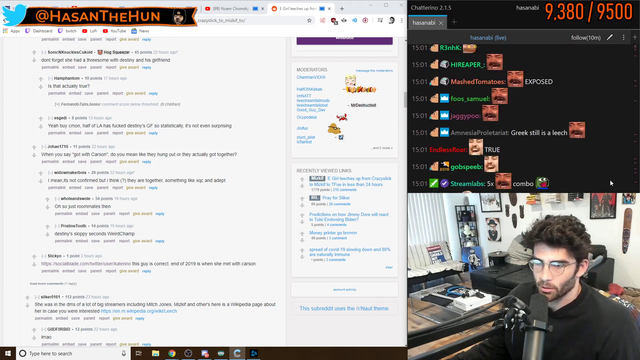
Task: Downvote Johan1710's comment
Action: pyautogui.click(x=34, y=155)
